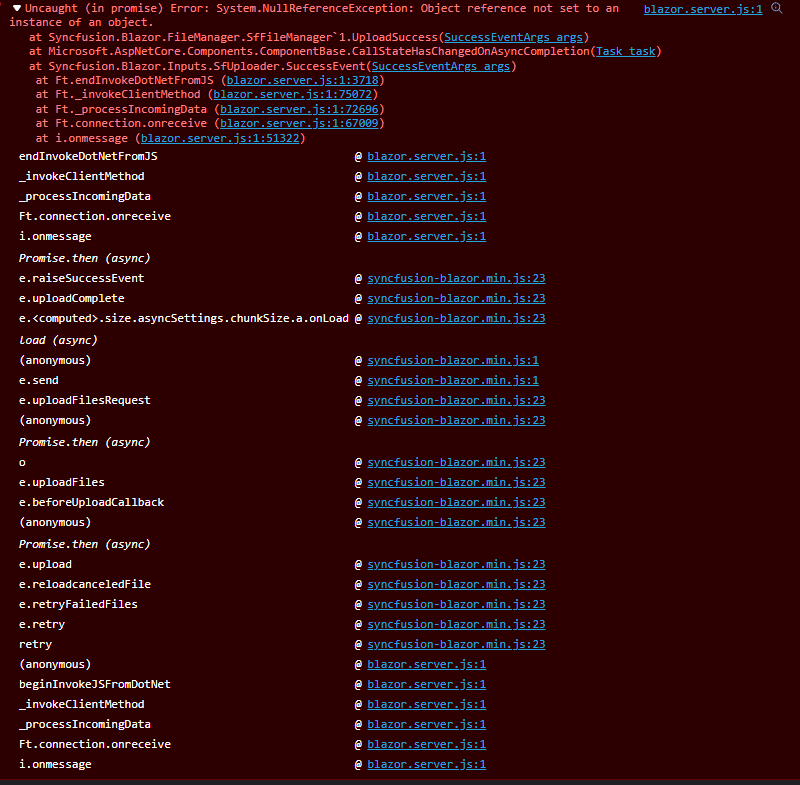This screenshot has height=785, width=800.
Task: Click the Task task parameter link
Action: (627, 51)
